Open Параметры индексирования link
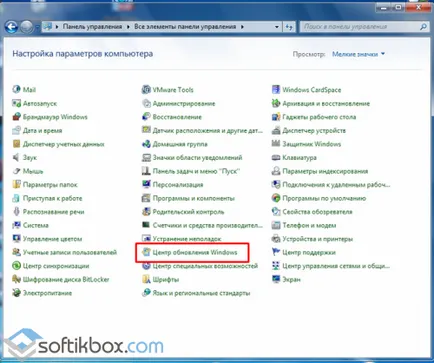The width and height of the screenshot is (434, 363). click(x=325, y=171)
